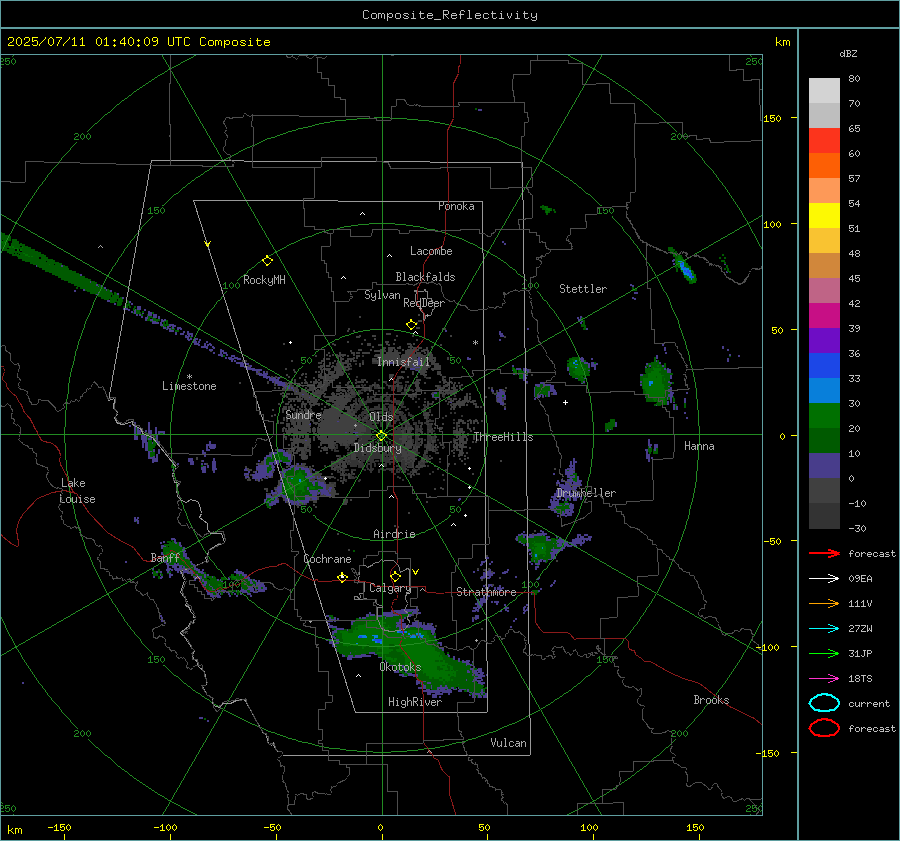
Task: Select the yellow radar site diamond at Olds
Action: pyautogui.click(x=382, y=436)
